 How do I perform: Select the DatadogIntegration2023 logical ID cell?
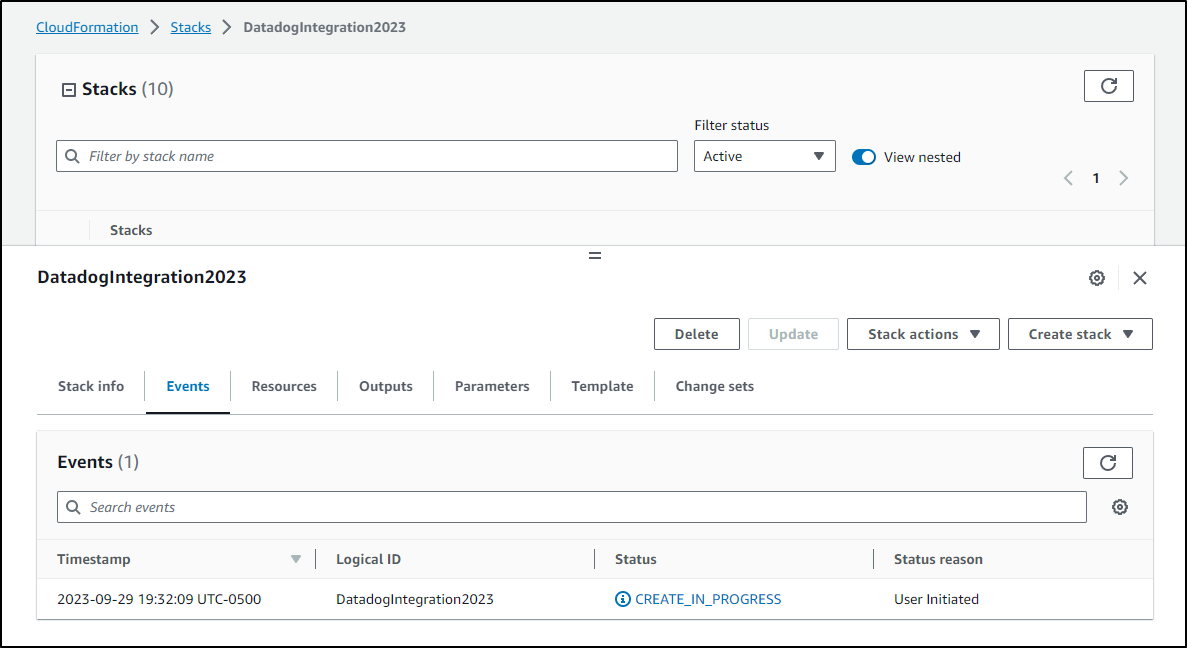coord(415,600)
